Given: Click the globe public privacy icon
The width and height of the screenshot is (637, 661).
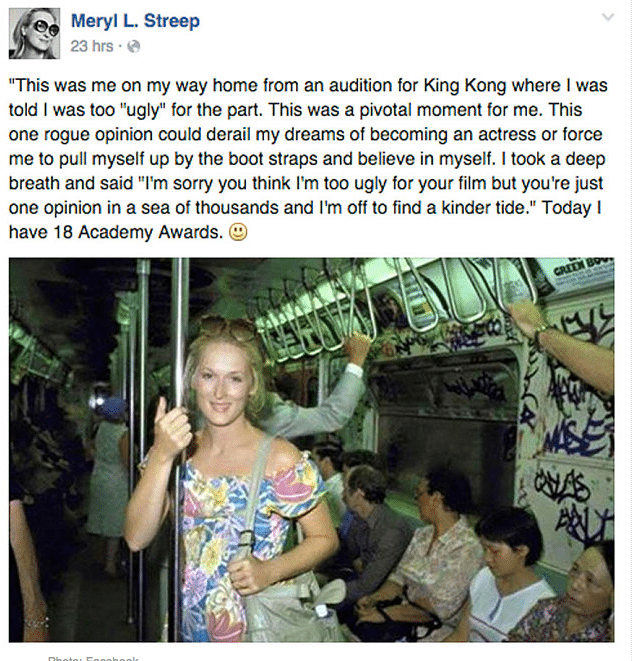Looking at the screenshot, I should pos(133,46).
